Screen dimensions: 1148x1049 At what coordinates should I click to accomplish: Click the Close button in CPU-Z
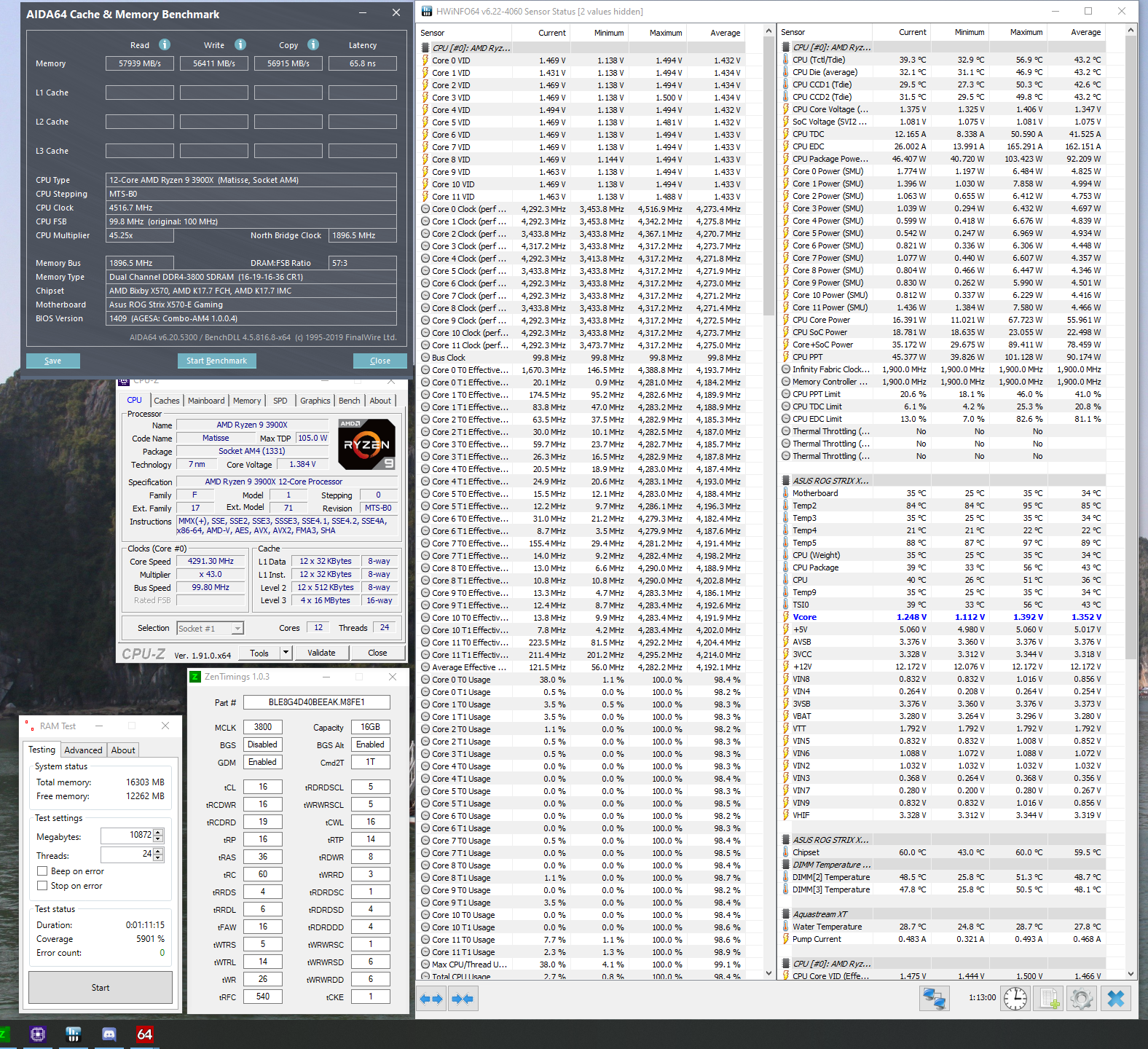[377, 653]
